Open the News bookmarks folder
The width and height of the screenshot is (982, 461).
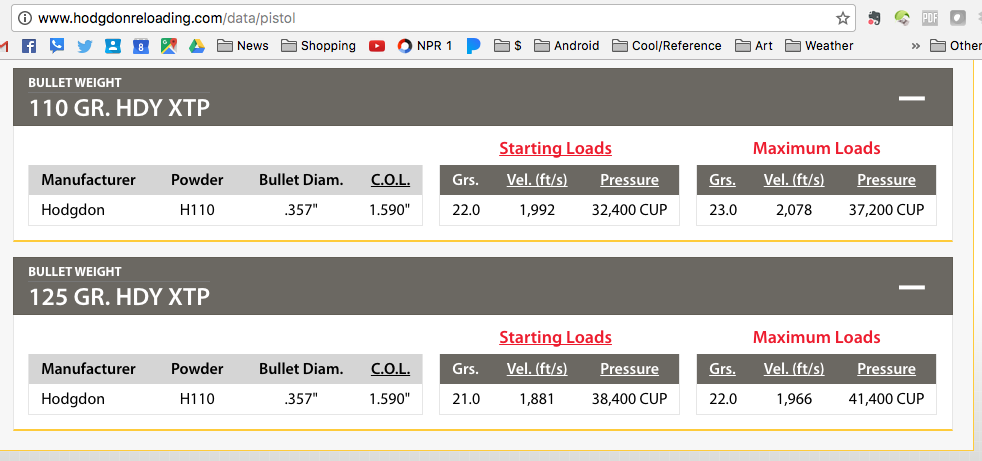pos(242,46)
